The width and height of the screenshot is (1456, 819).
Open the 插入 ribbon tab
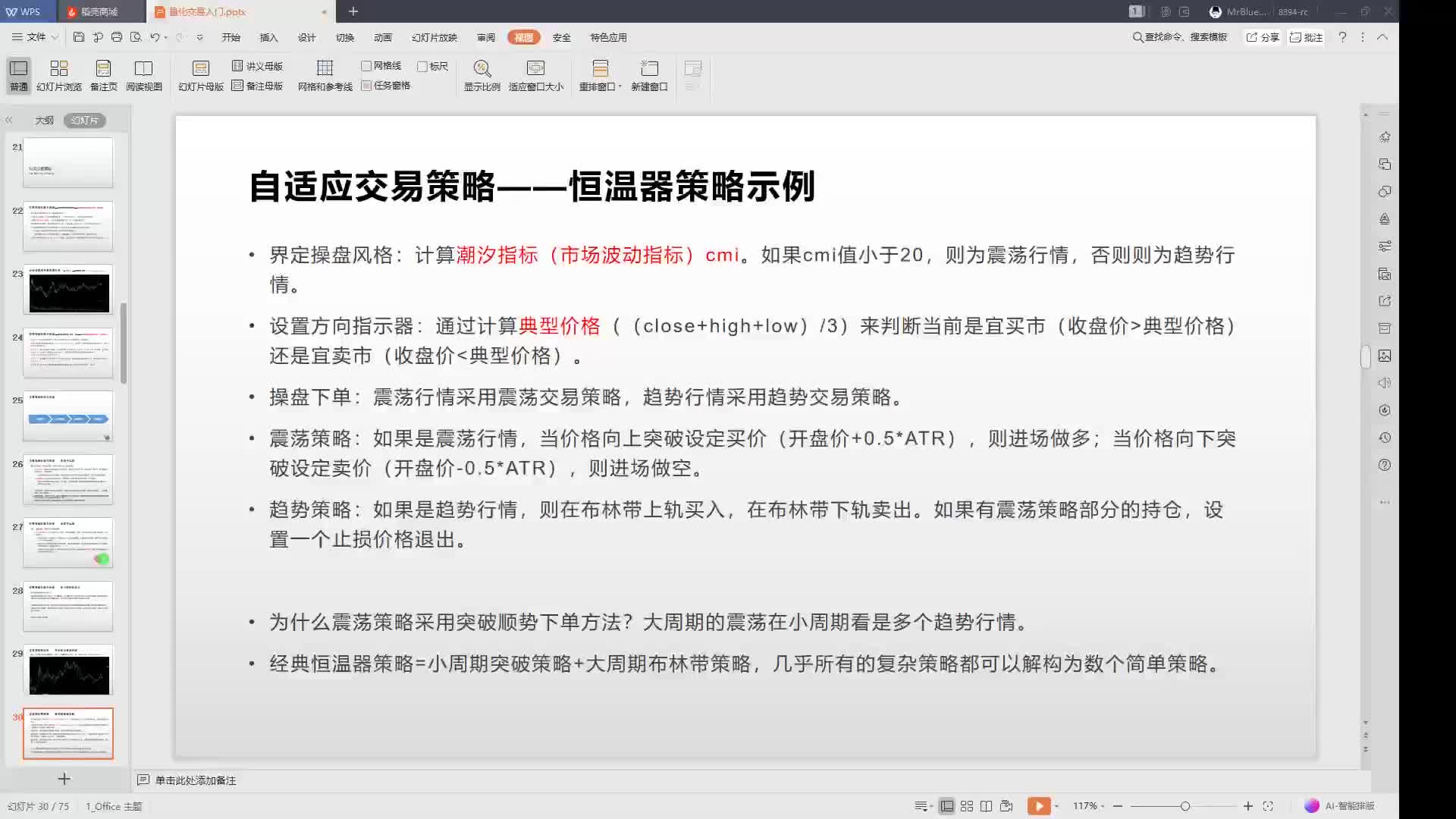pyautogui.click(x=269, y=37)
